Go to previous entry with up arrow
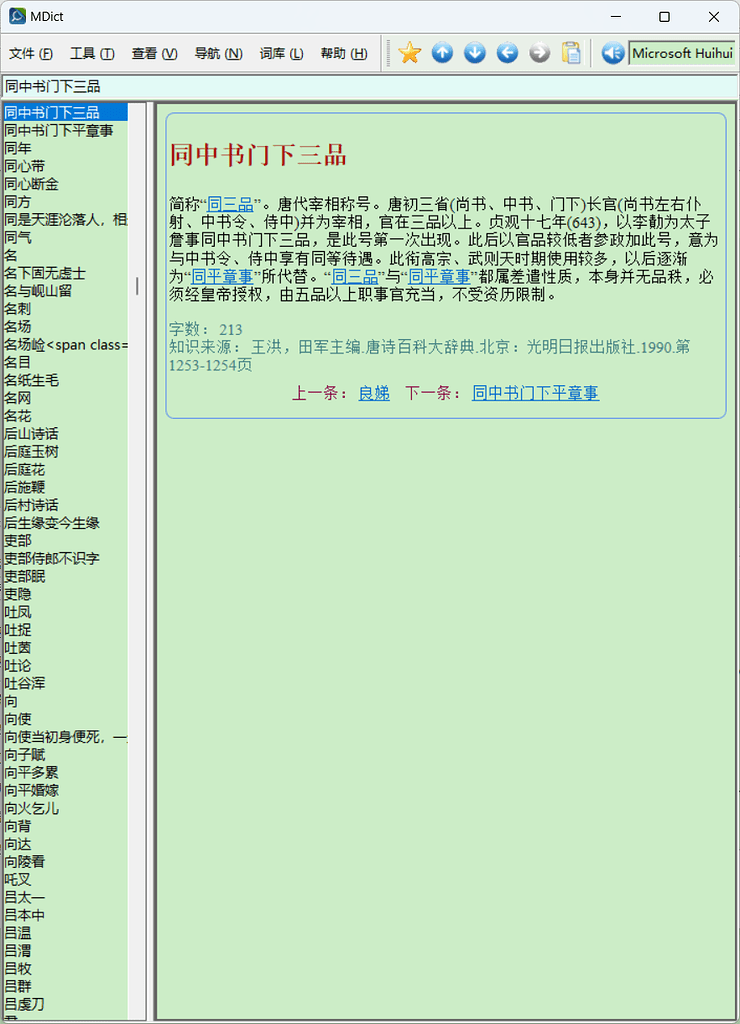The height and width of the screenshot is (1024, 740). click(442, 53)
